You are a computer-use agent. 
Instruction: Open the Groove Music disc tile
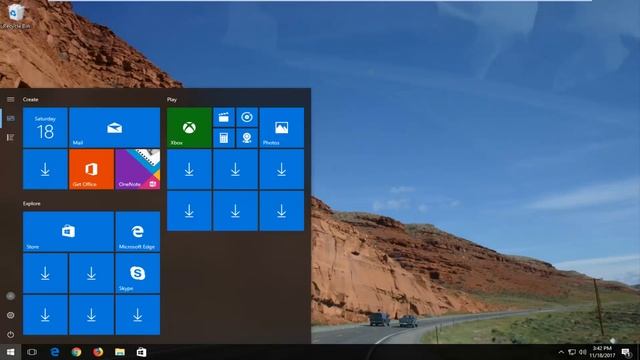[x=247, y=117]
